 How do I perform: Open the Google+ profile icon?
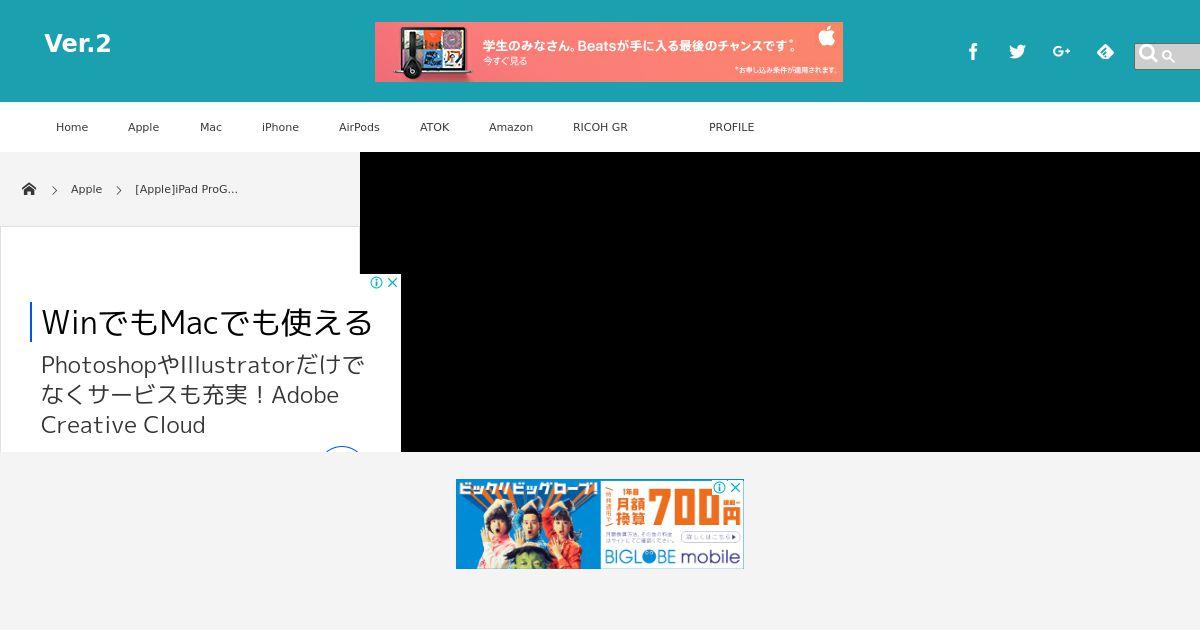1061,51
